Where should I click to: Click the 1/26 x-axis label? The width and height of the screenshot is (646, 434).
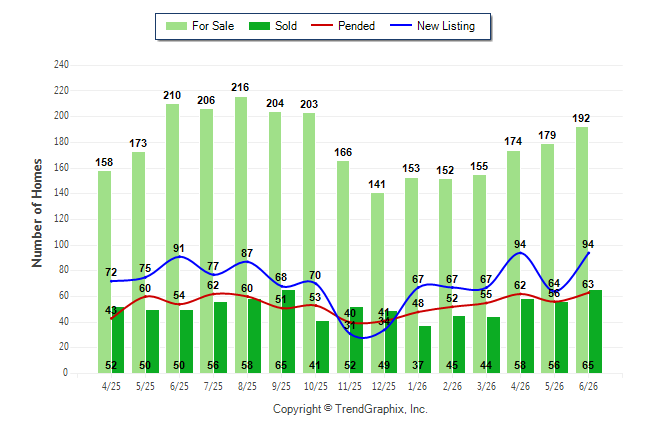(418, 386)
